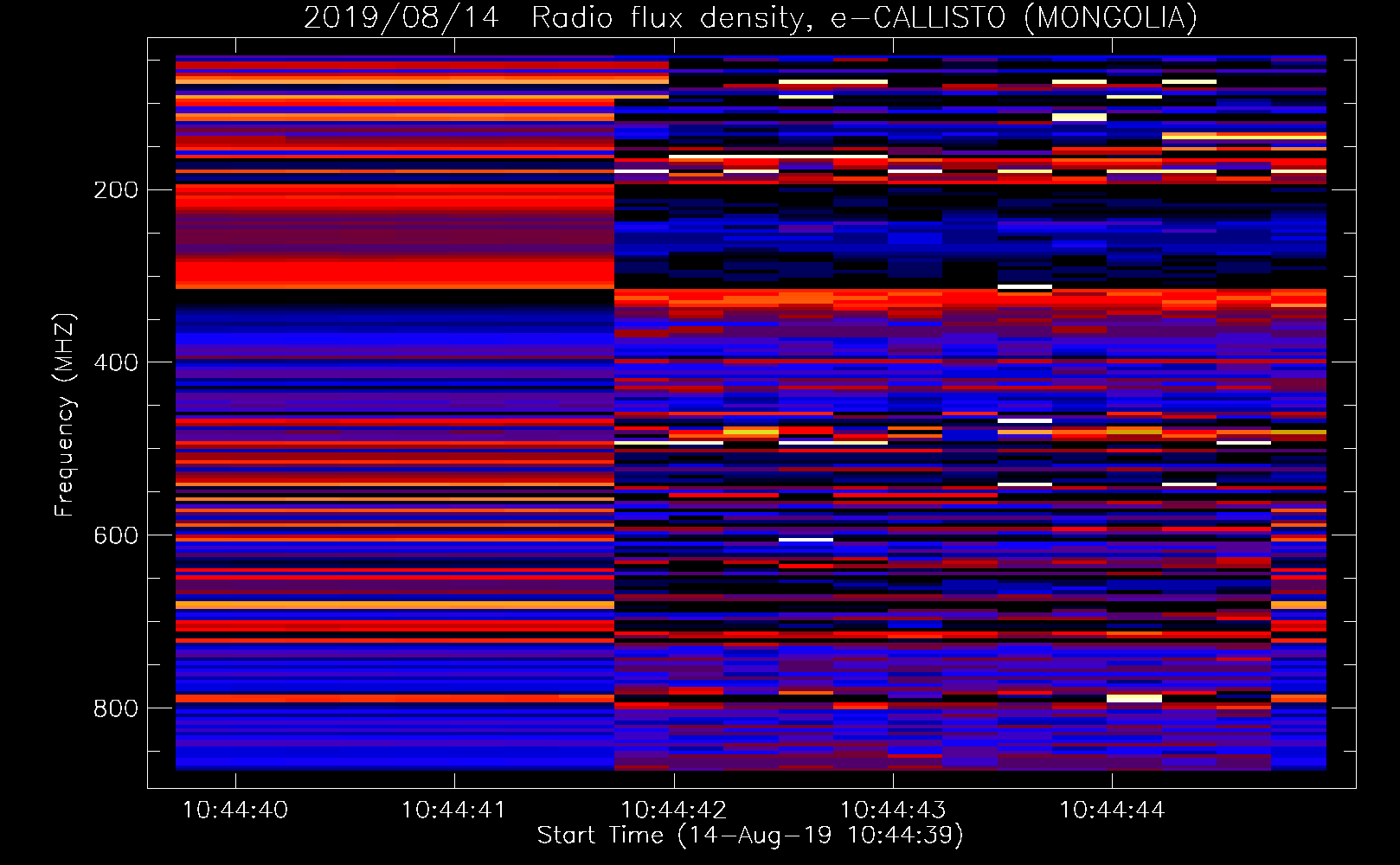The width and height of the screenshot is (1400, 865).
Task: Click the 10:44:41 time tick label
Action: click(x=454, y=811)
